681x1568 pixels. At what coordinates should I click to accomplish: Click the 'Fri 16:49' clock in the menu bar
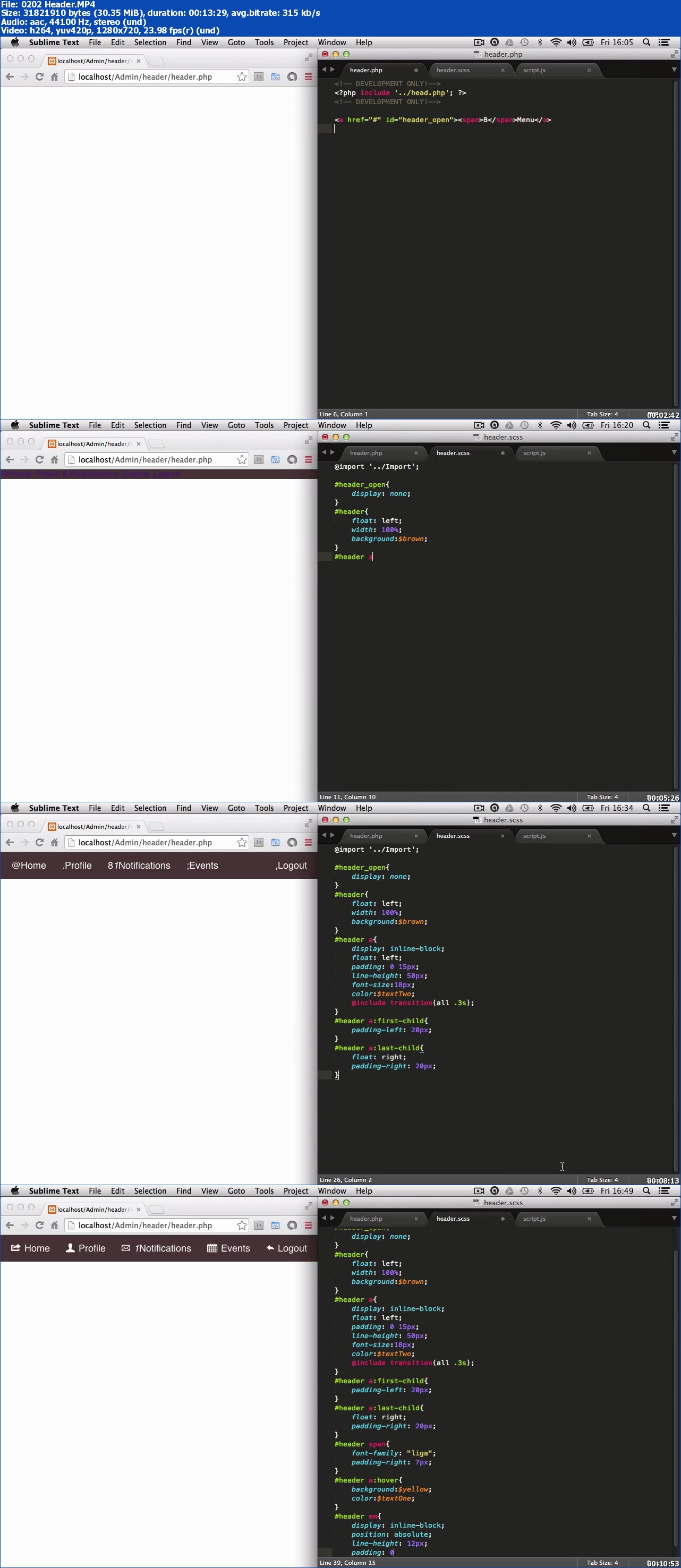point(616,1191)
